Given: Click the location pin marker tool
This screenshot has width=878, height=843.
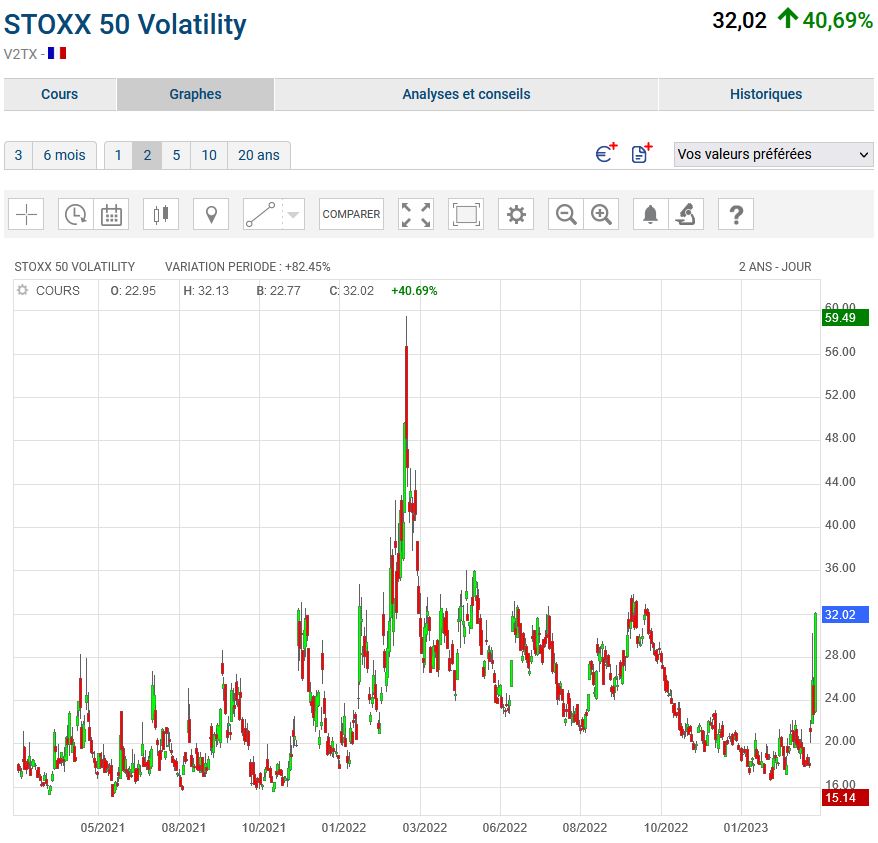Looking at the screenshot, I should (x=211, y=214).
